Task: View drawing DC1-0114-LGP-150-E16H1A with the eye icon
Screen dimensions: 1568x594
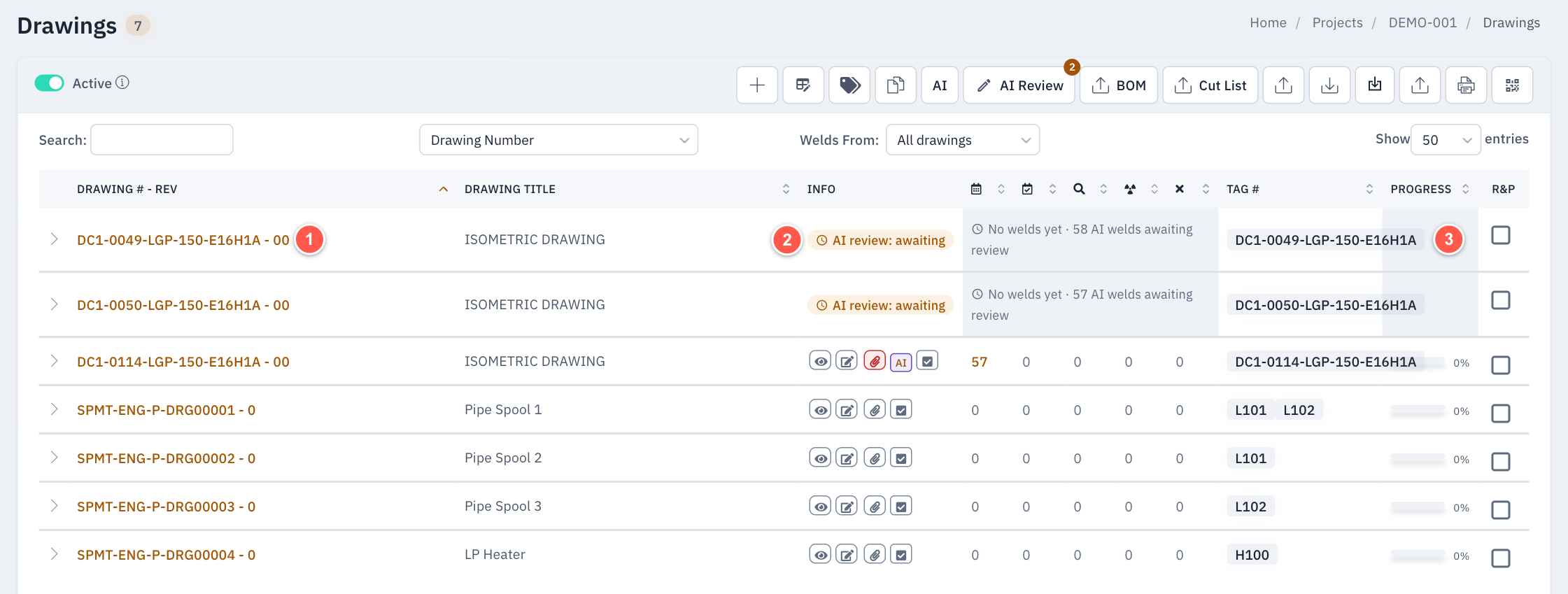Action: coord(820,361)
